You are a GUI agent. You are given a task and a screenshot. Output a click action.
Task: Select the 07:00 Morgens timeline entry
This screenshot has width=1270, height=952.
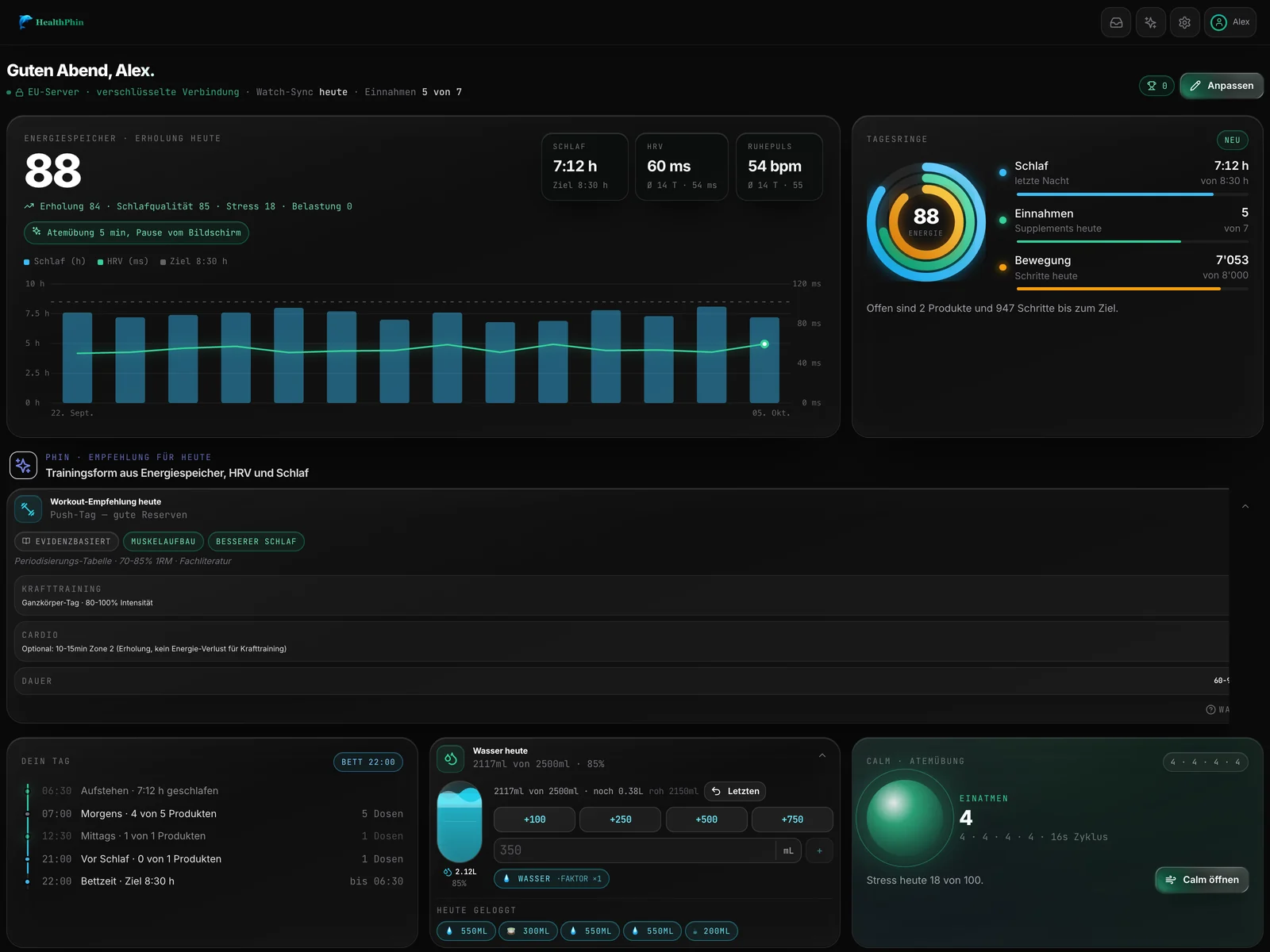(214, 814)
